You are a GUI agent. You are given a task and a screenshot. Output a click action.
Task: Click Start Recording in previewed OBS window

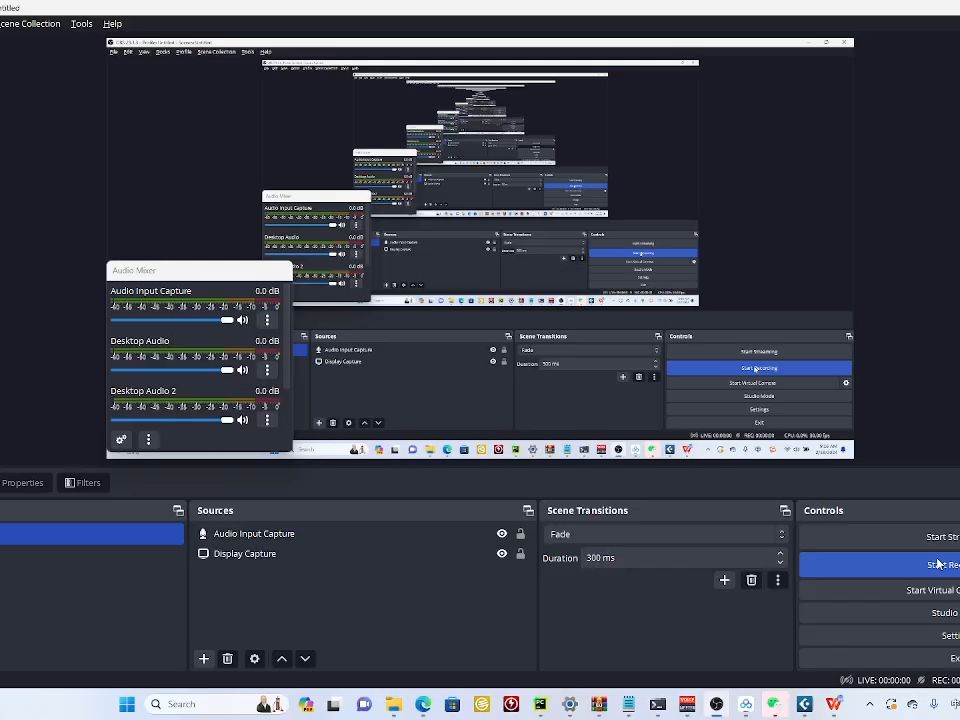[x=759, y=368]
